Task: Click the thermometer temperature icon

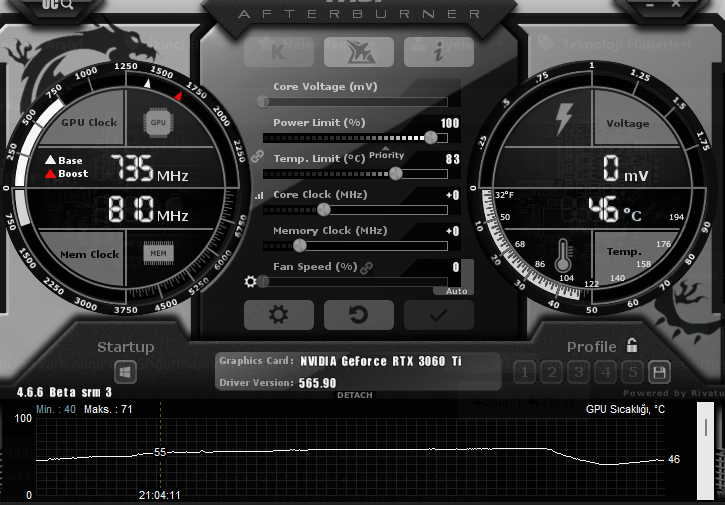Action: tap(563, 255)
